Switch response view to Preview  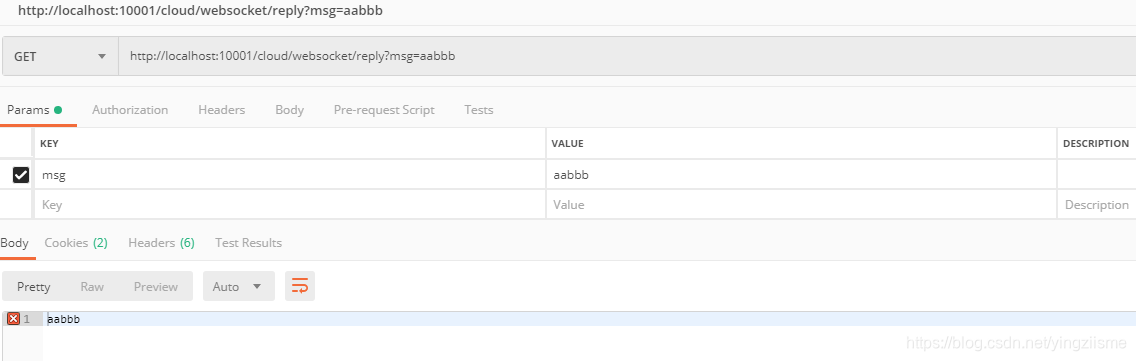(x=156, y=286)
